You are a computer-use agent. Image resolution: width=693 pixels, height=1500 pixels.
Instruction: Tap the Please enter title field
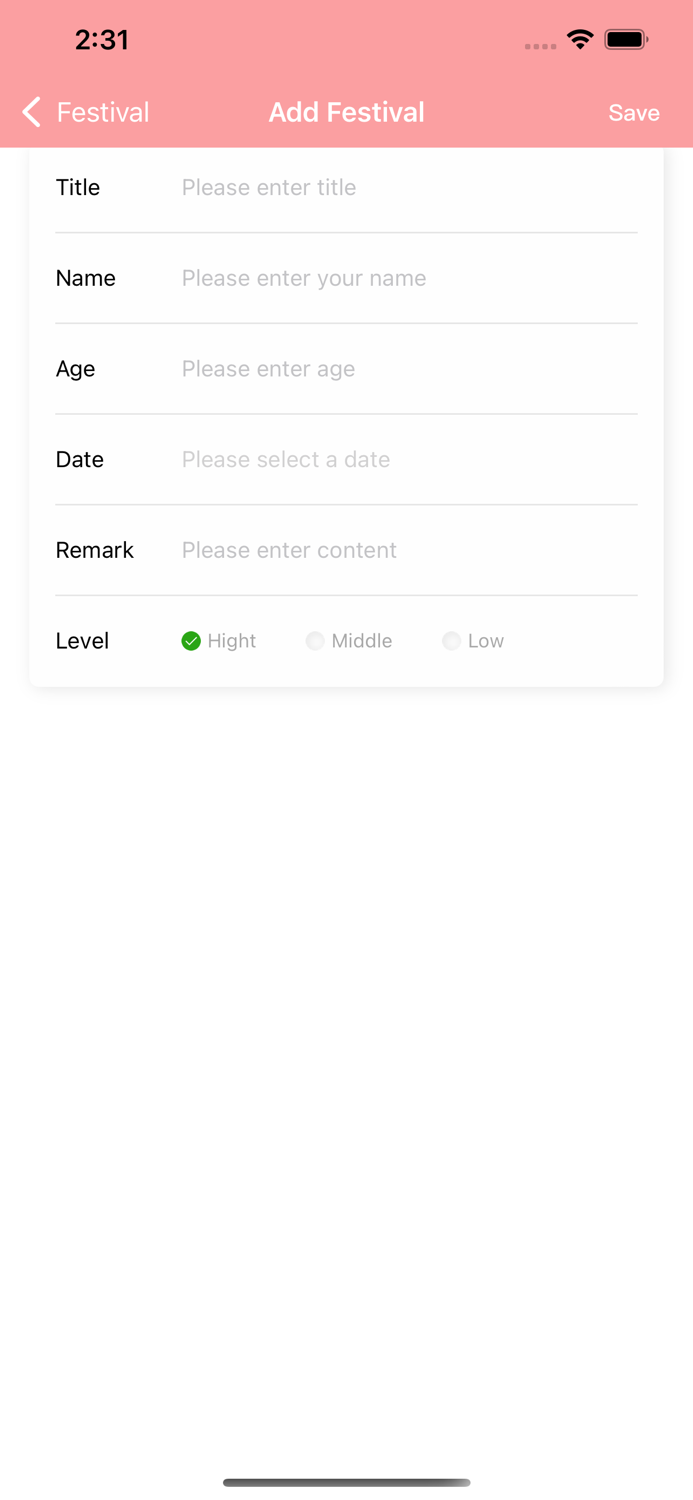click(x=268, y=187)
